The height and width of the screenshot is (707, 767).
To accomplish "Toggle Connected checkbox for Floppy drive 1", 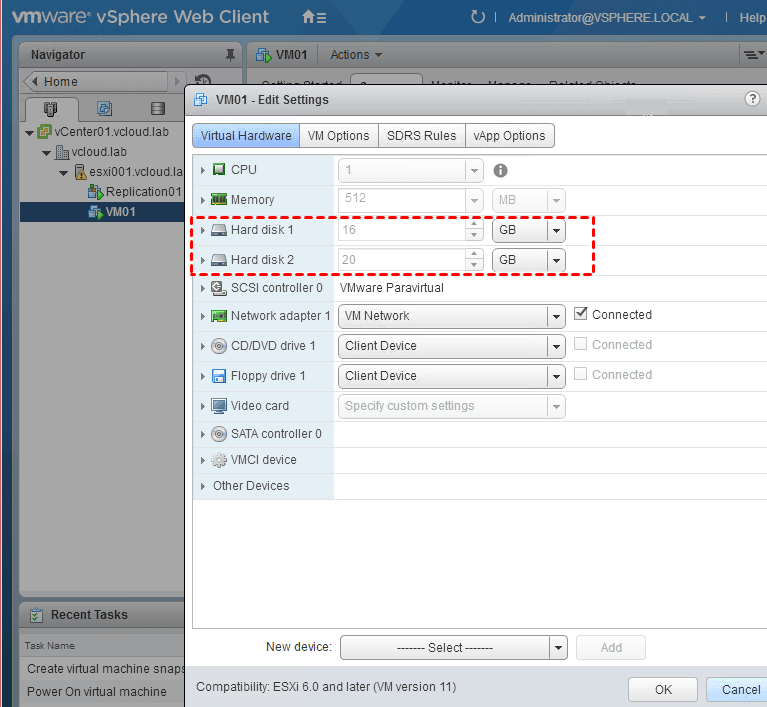I will (581, 374).
